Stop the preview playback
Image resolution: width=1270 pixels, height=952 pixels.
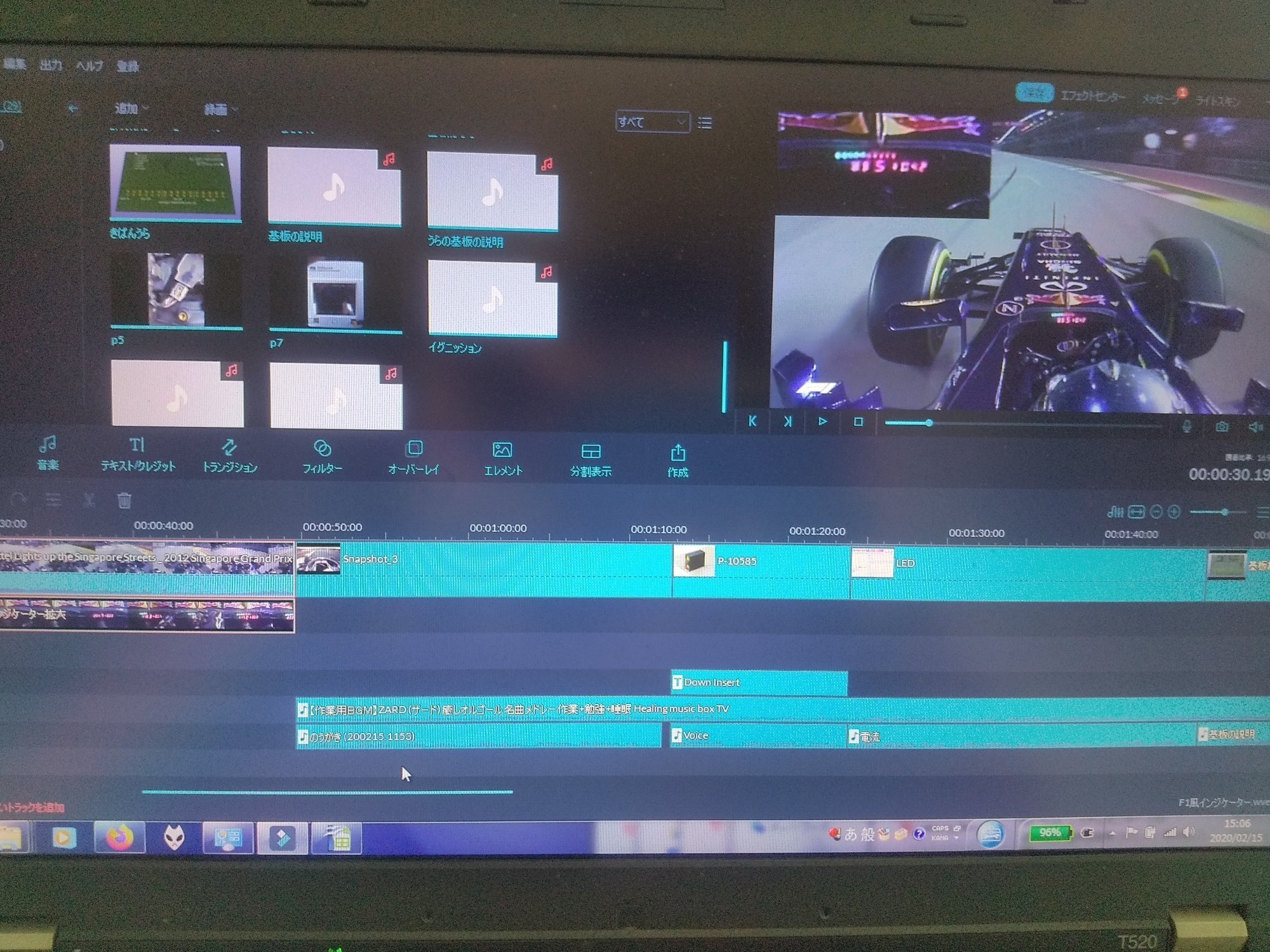pos(859,421)
